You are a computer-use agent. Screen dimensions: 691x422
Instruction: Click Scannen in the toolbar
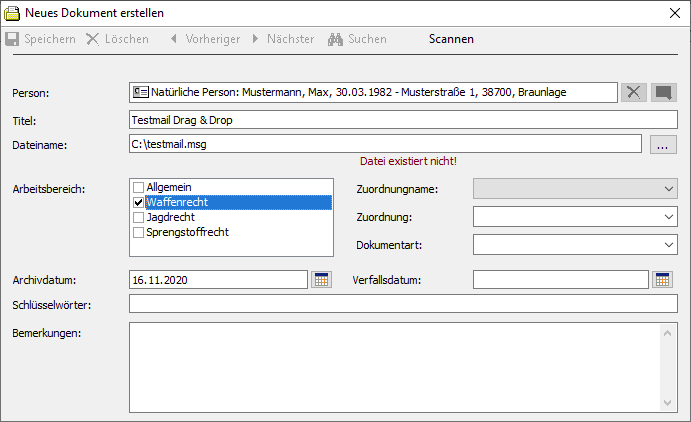coord(451,39)
